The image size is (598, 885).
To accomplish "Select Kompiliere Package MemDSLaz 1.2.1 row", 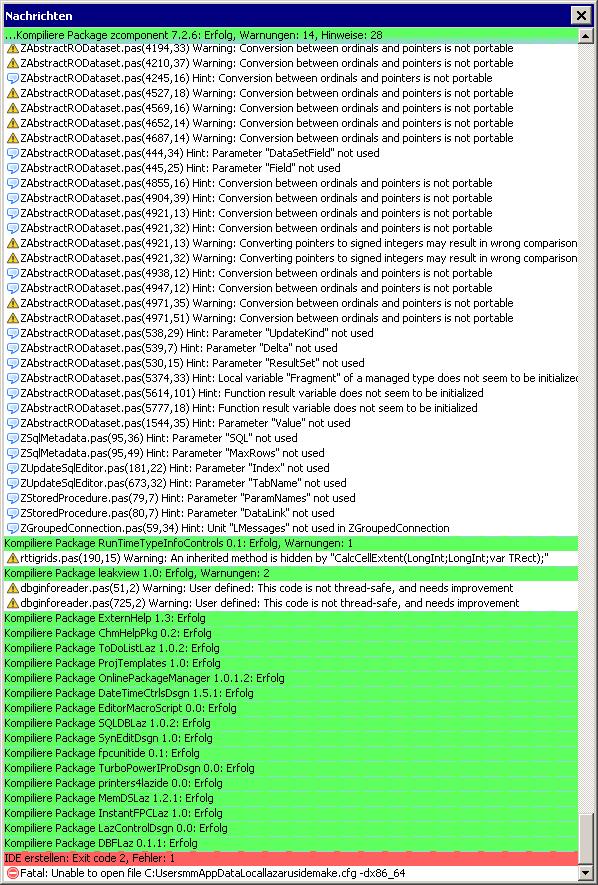I will coord(291,799).
